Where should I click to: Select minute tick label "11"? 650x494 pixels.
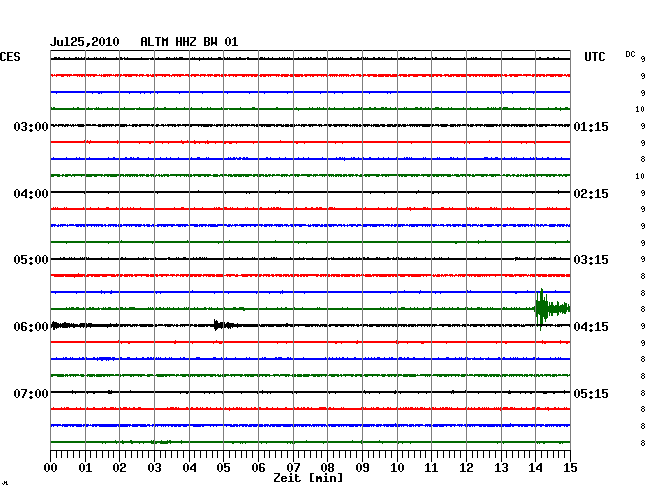click(431, 468)
